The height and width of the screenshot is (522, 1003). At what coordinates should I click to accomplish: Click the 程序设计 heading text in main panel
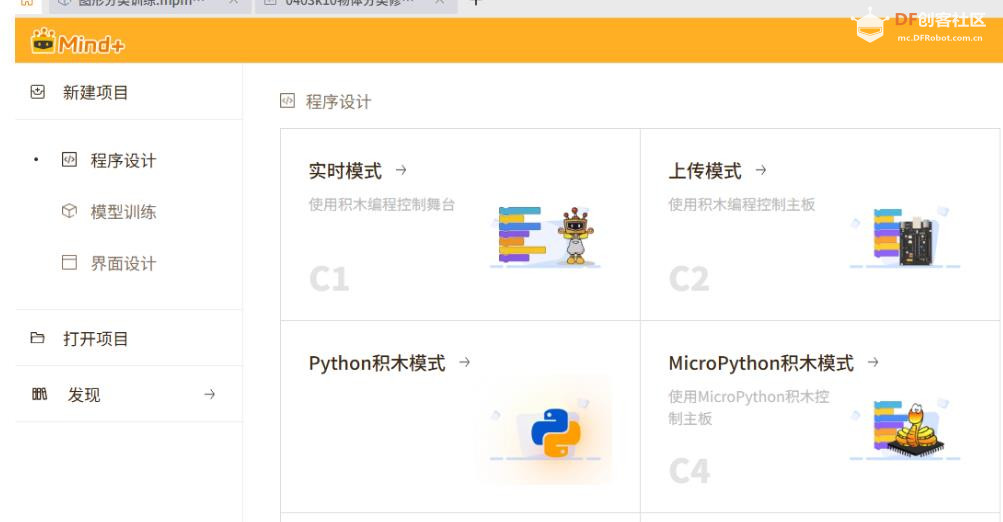click(x=338, y=102)
